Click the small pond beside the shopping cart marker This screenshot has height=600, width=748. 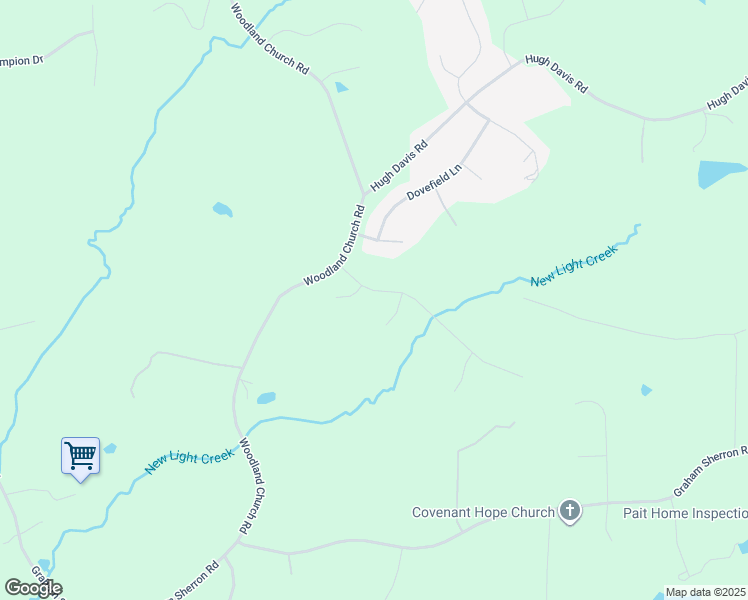click(110, 448)
